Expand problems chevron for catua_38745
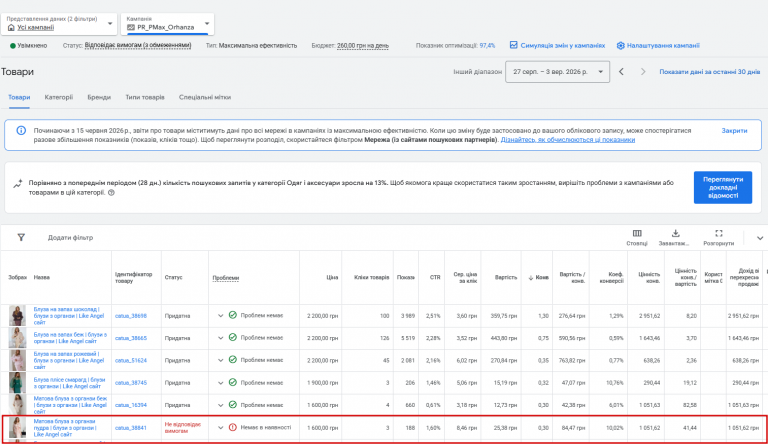This screenshot has width=768, height=444. (x=220, y=383)
